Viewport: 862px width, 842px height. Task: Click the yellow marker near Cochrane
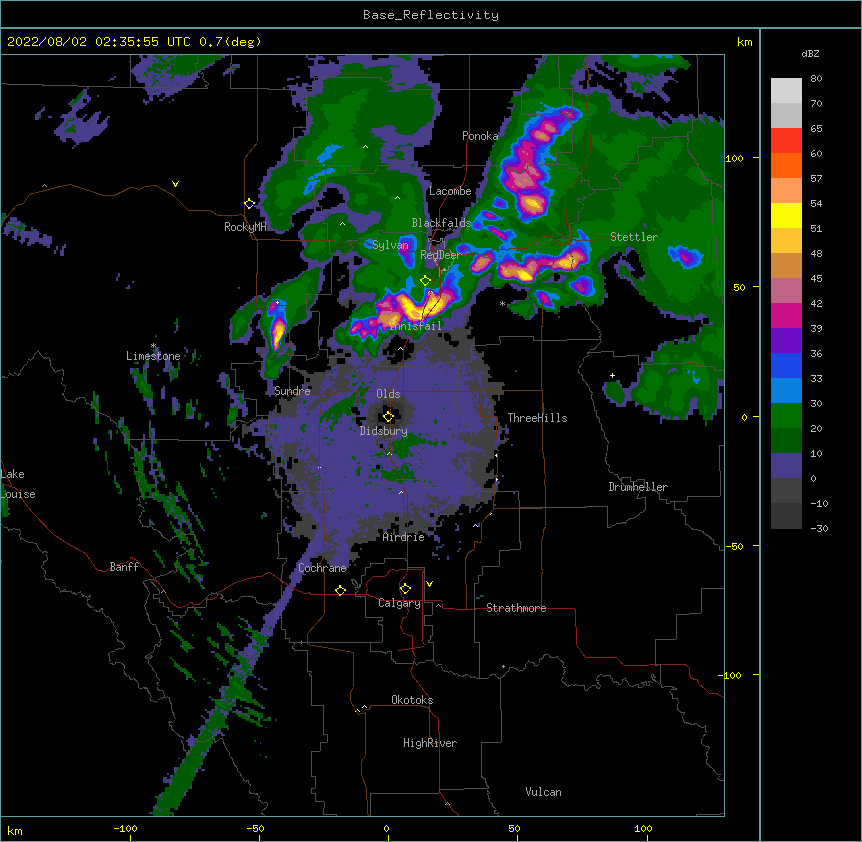[340, 590]
